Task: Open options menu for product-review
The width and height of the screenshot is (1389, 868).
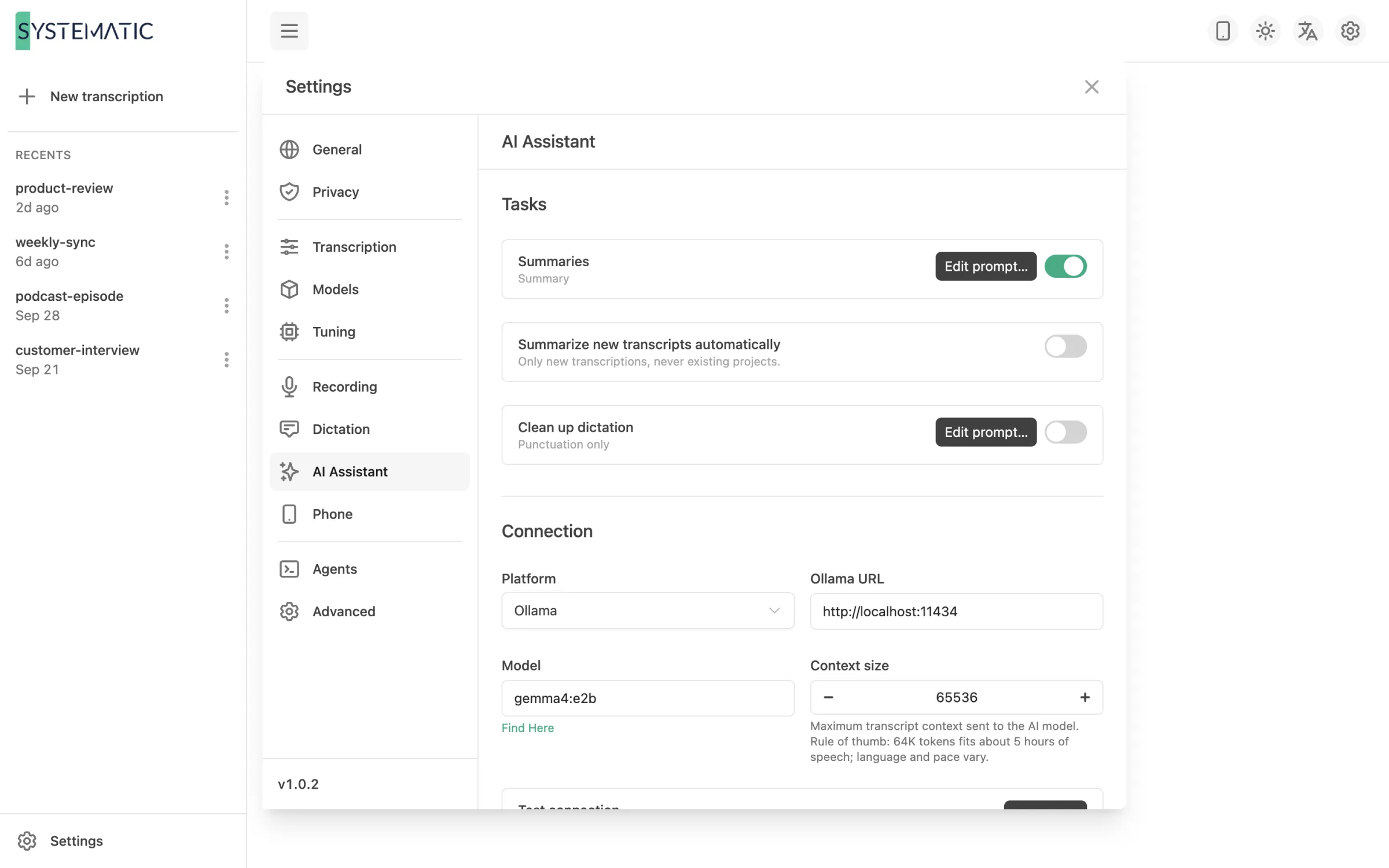Action: pyautogui.click(x=226, y=197)
